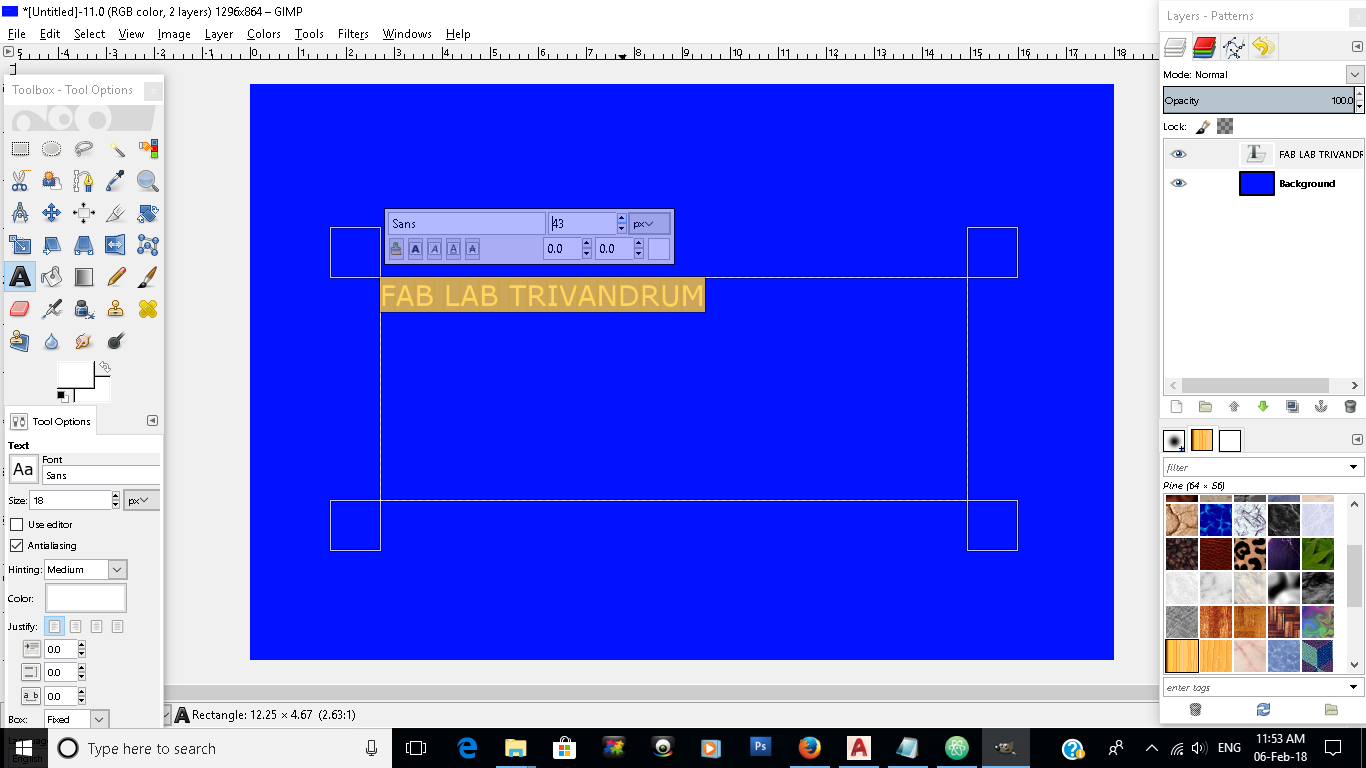Open size unit px dropdown in Tool Options

[x=142, y=500]
